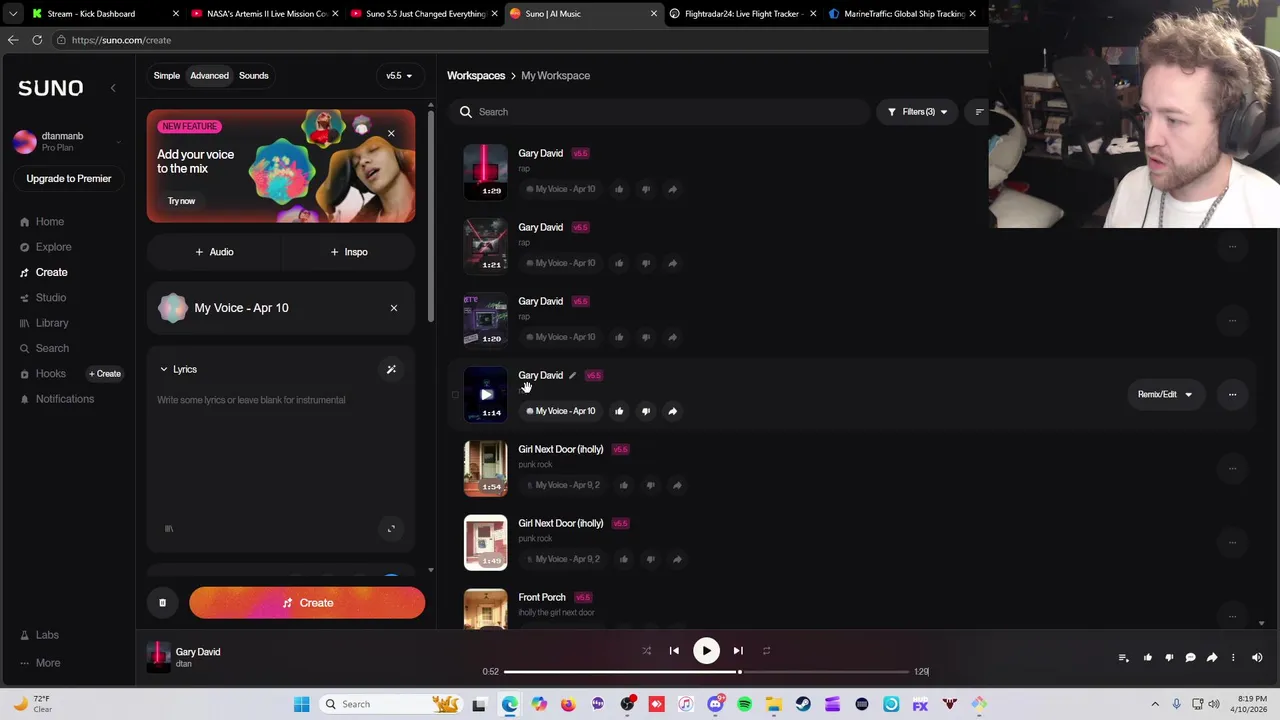Click Upgrade to Premier button
This screenshot has width=1280, height=720.
pos(69,179)
